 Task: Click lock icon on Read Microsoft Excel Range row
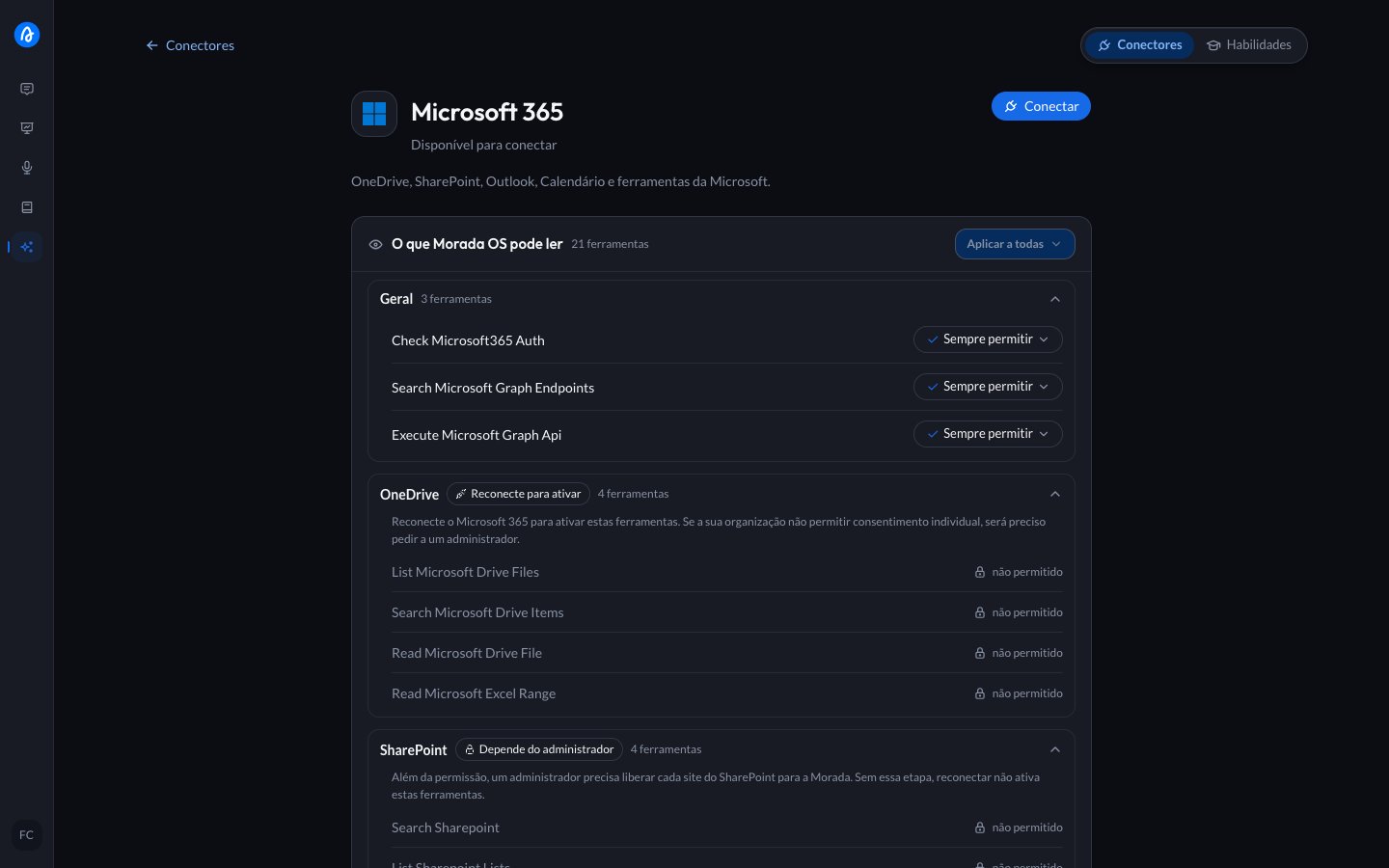point(980,693)
